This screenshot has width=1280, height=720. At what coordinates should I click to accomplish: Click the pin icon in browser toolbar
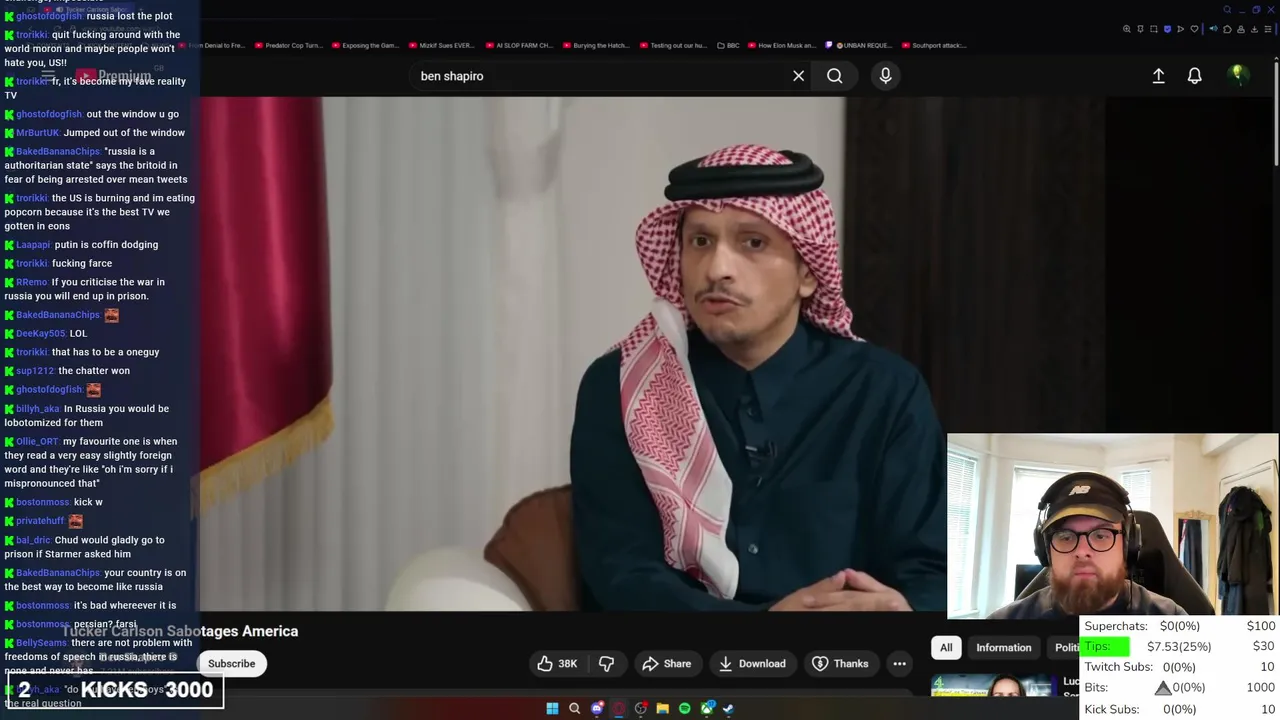[1140, 29]
